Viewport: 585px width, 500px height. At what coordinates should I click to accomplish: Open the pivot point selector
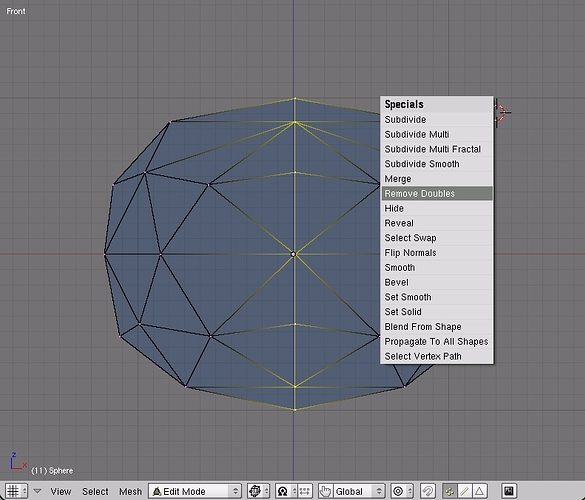point(286,491)
